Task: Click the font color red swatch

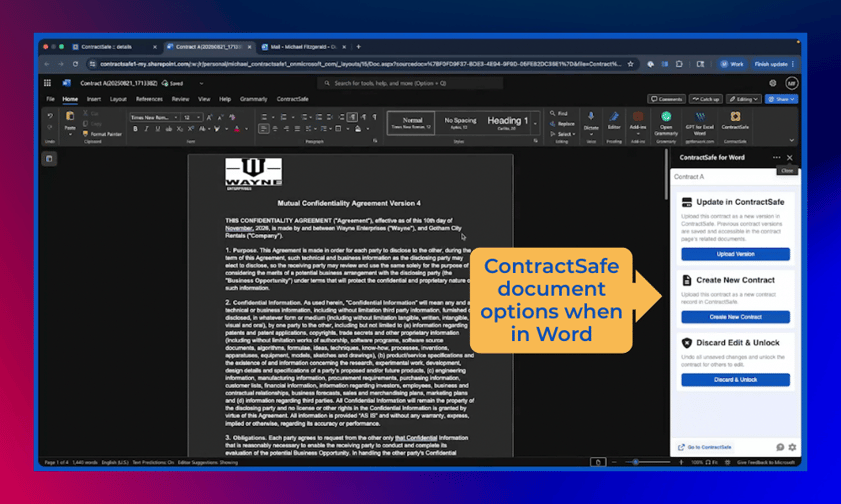Action: coord(237,129)
